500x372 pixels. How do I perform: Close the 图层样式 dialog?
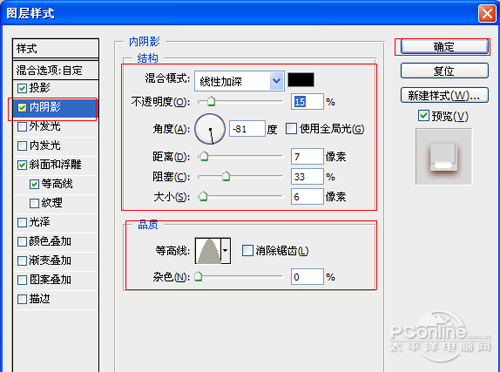point(487,14)
